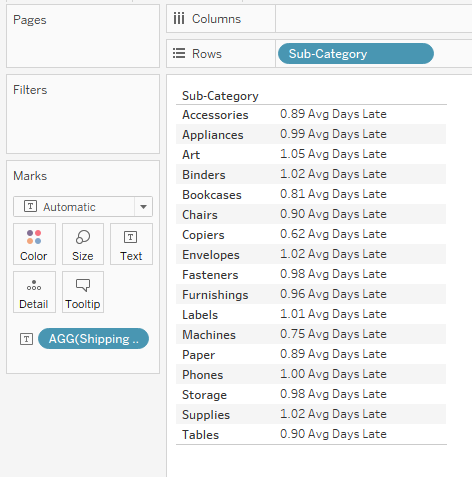The image size is (472, 477).
Task: Click the Rows shelf icon
Action: [x=179, y=53]
